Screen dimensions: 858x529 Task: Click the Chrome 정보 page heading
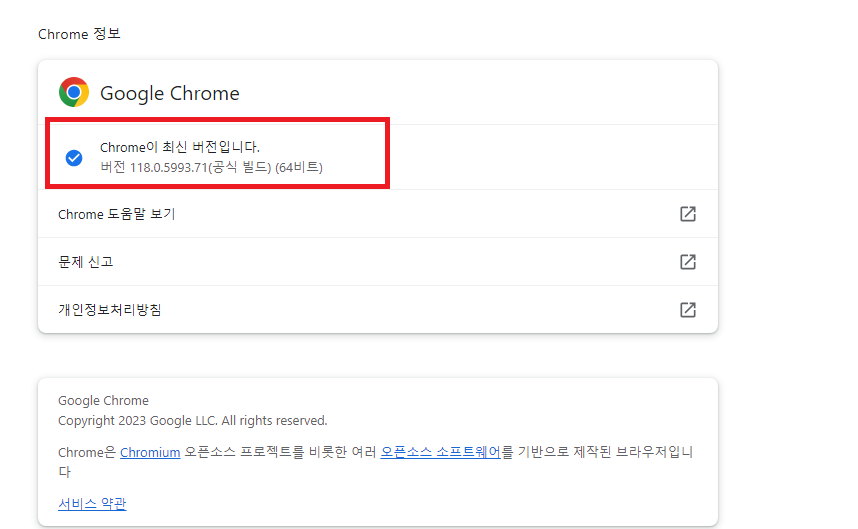(79, 34)
